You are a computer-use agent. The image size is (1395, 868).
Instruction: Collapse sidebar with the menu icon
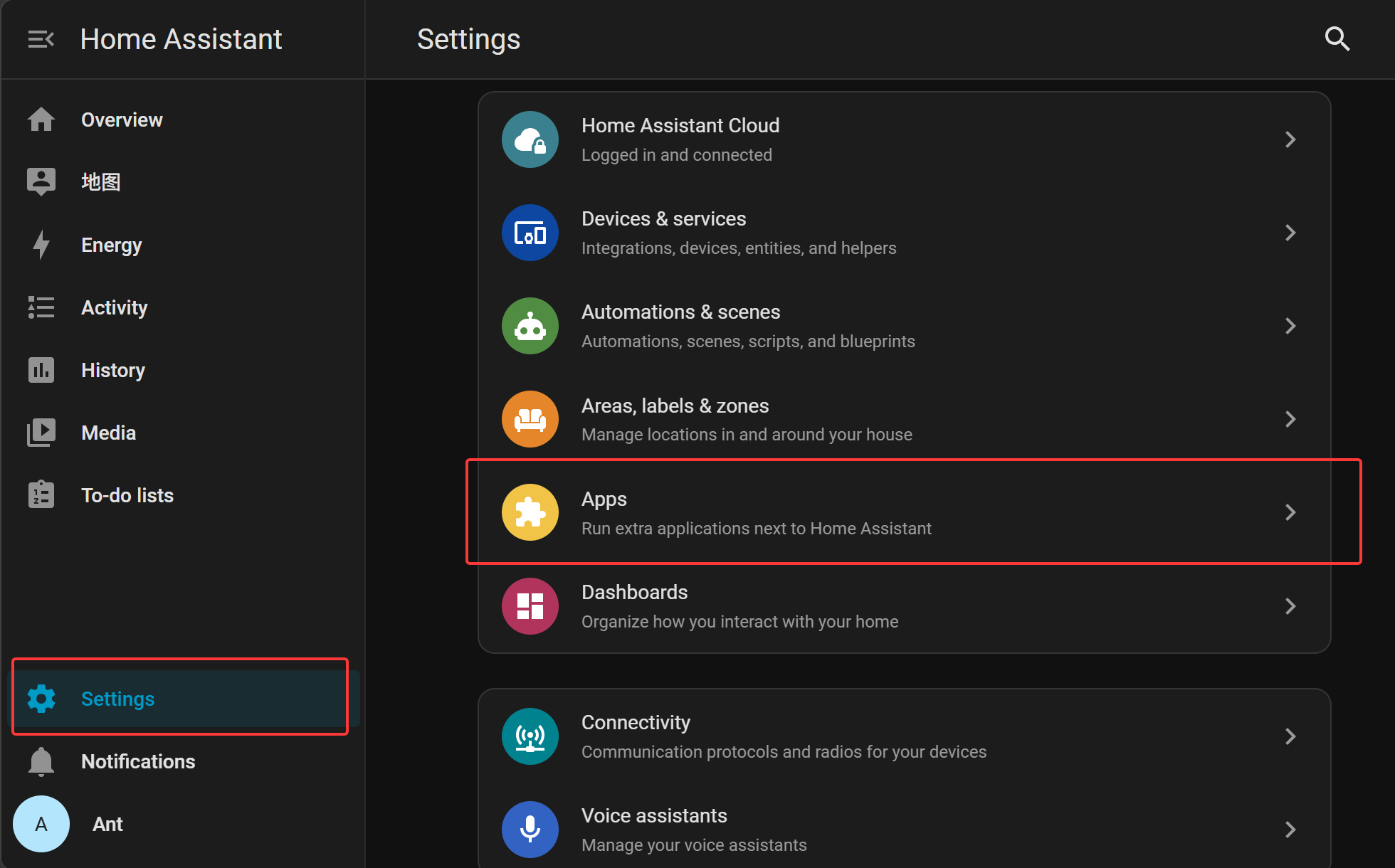(41, 39)
